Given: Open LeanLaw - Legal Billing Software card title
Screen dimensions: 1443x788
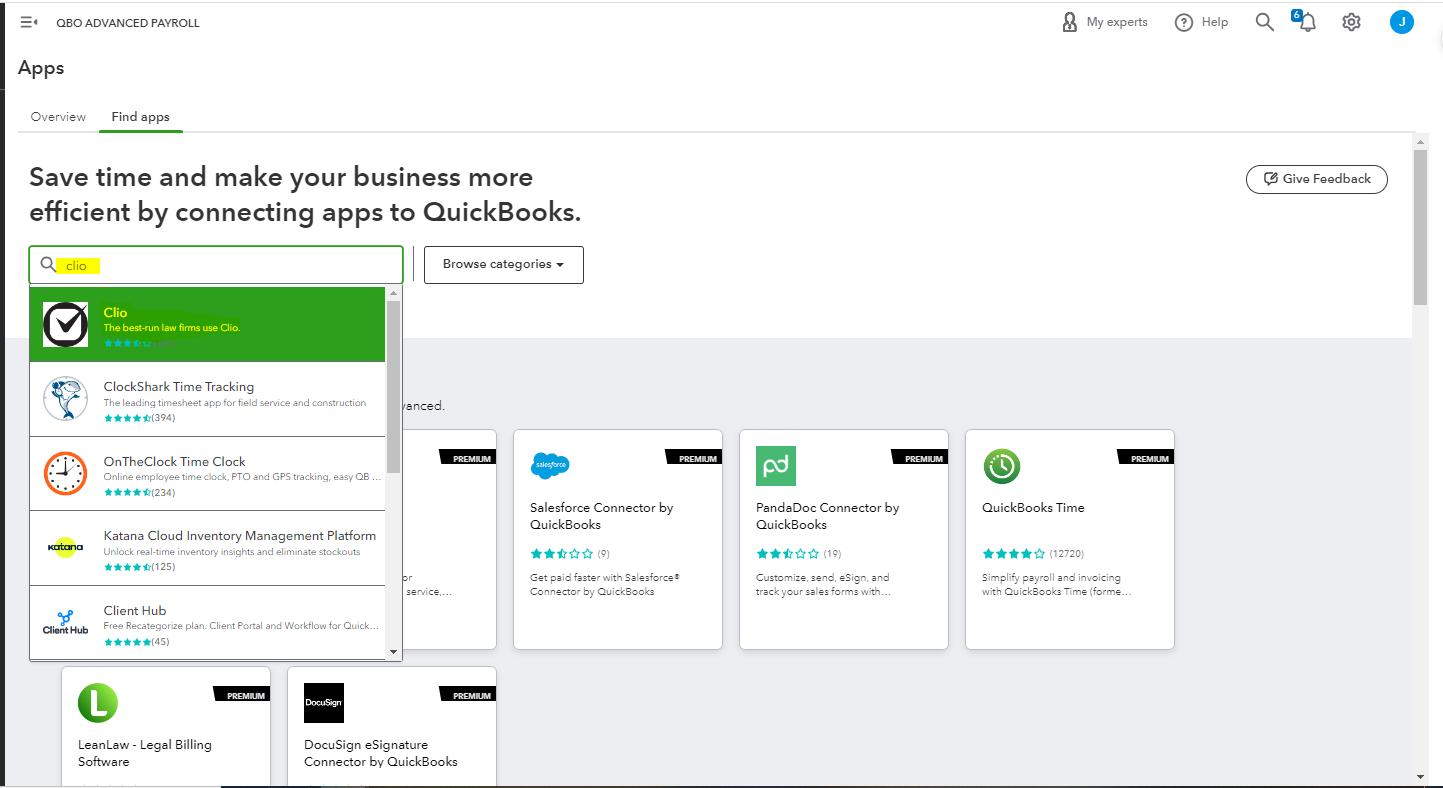Looking at the screenshot, I should (x=145, y=753).
